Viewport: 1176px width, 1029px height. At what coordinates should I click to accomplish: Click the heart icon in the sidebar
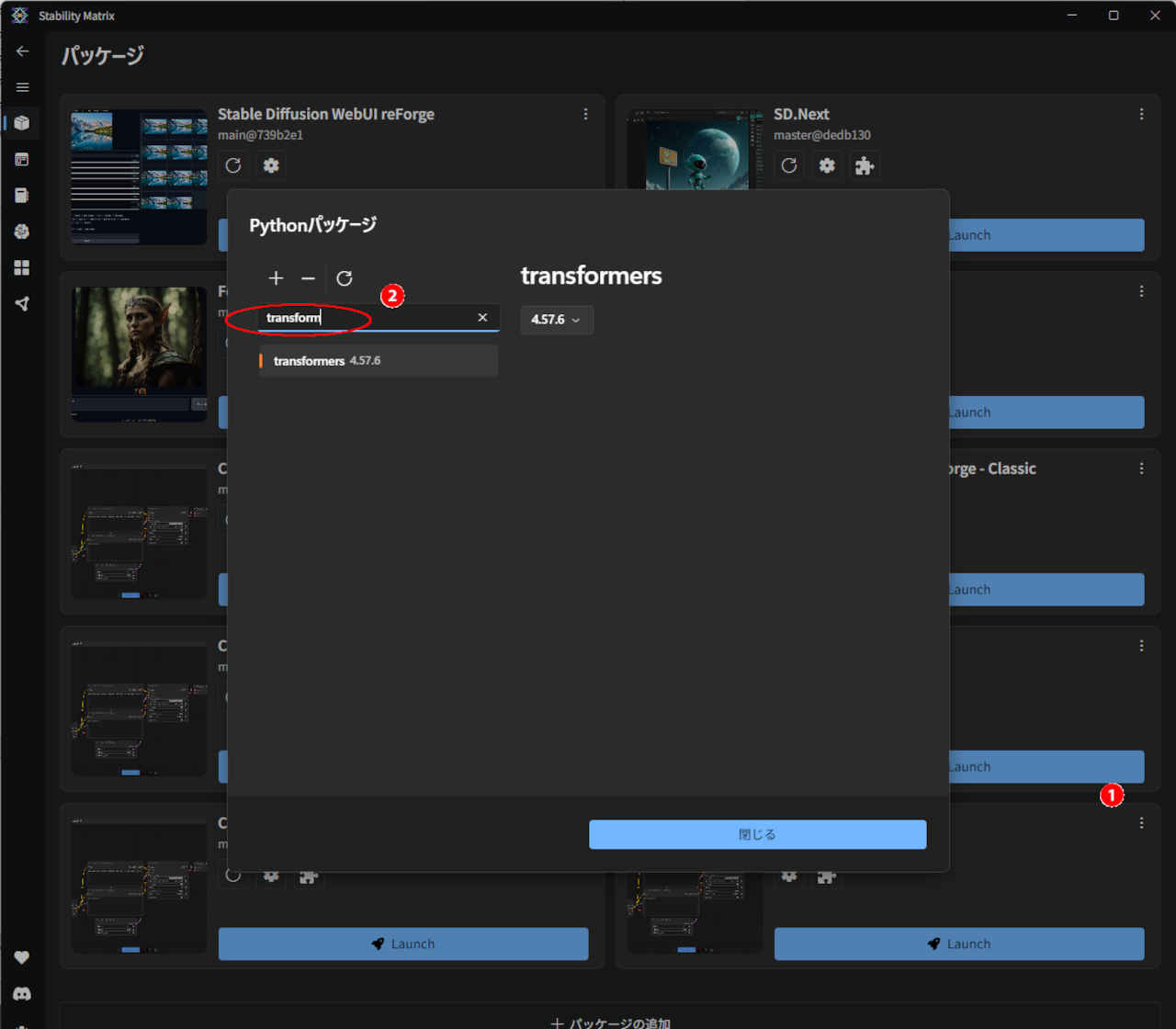(22, 957)
